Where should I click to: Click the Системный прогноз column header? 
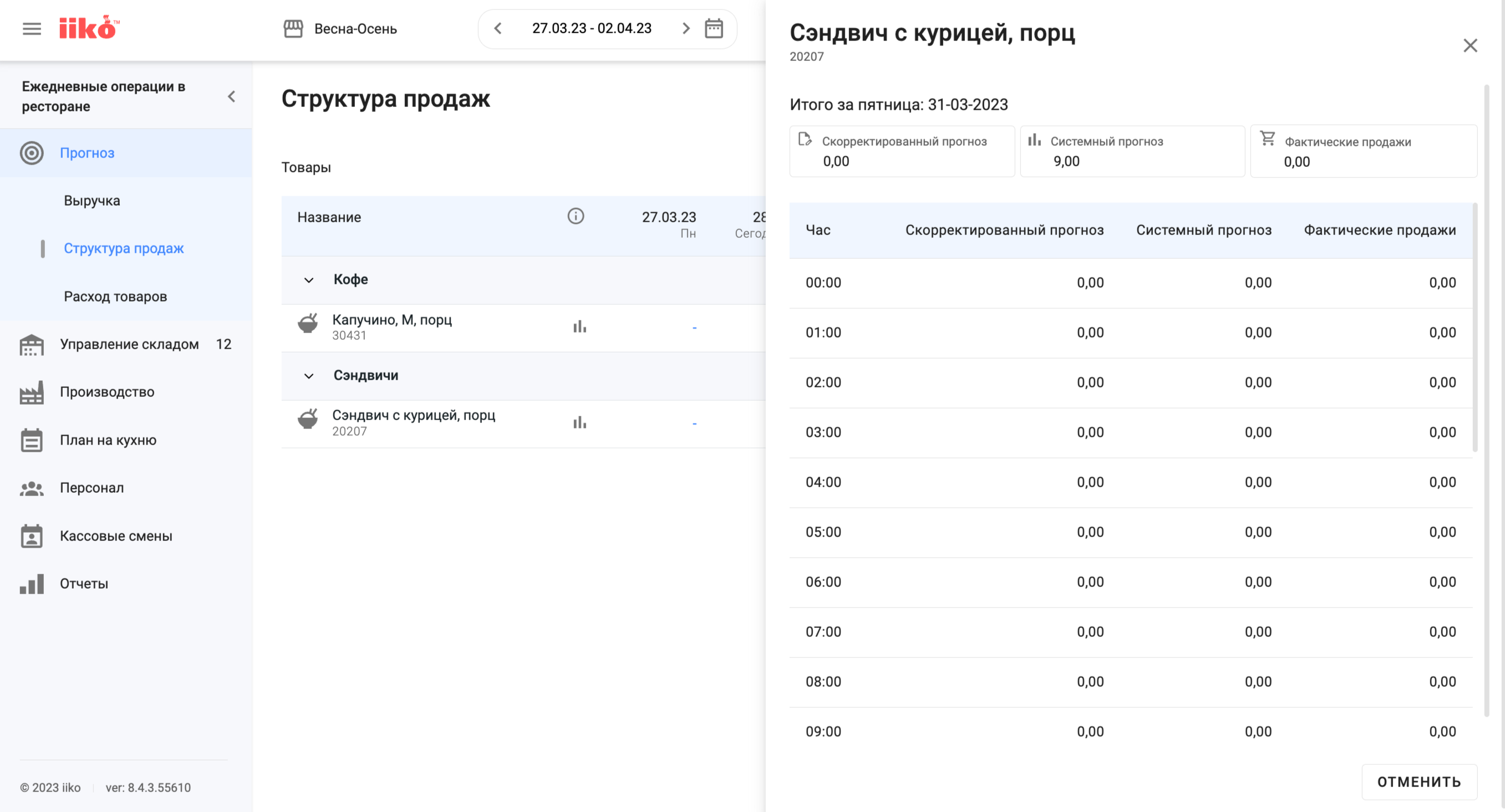pyautogui.click(x=1203, y=230)
